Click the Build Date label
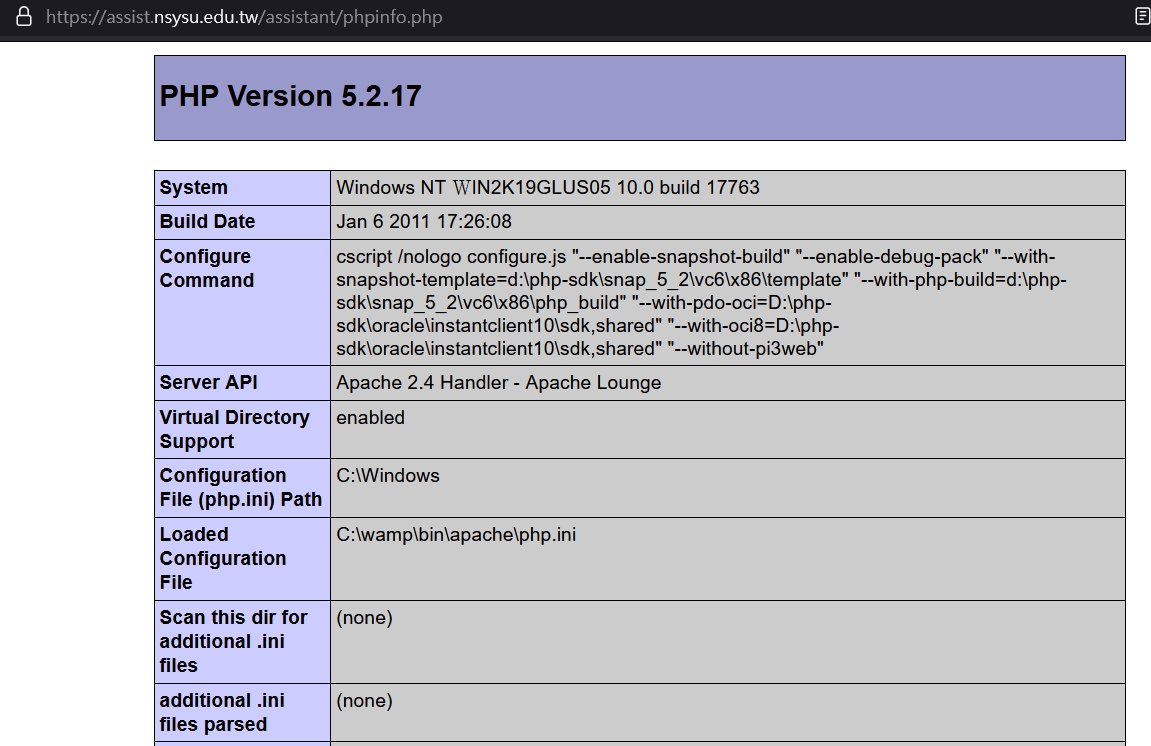Image resolution: width=1151 pixels, height=746 pixels. click(x=207, y=222)
